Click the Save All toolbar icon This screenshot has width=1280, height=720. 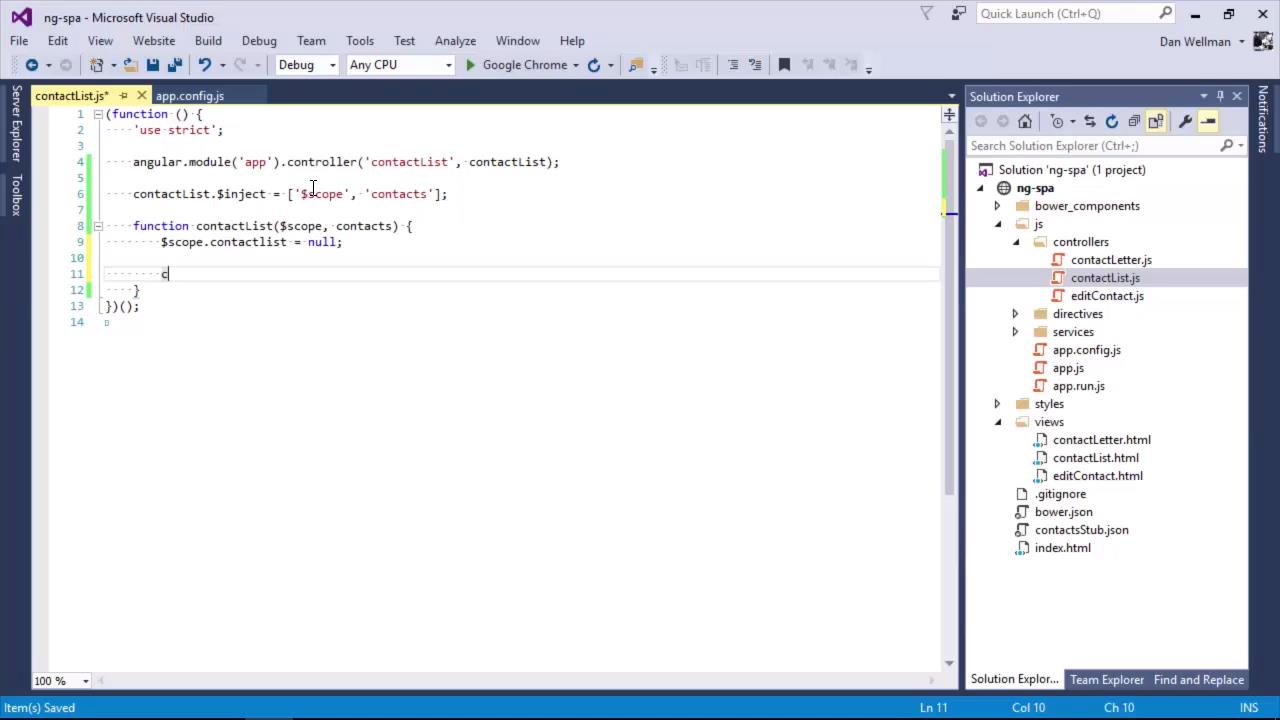[x=175, y=65]
